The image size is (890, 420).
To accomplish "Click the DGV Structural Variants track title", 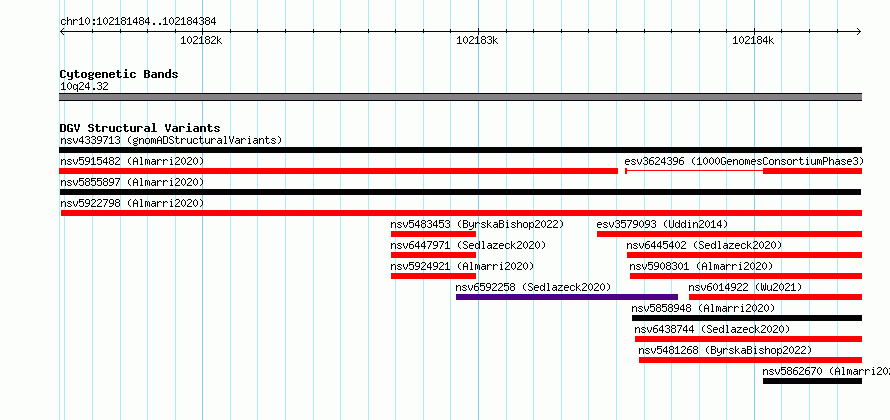I will 140,128.
